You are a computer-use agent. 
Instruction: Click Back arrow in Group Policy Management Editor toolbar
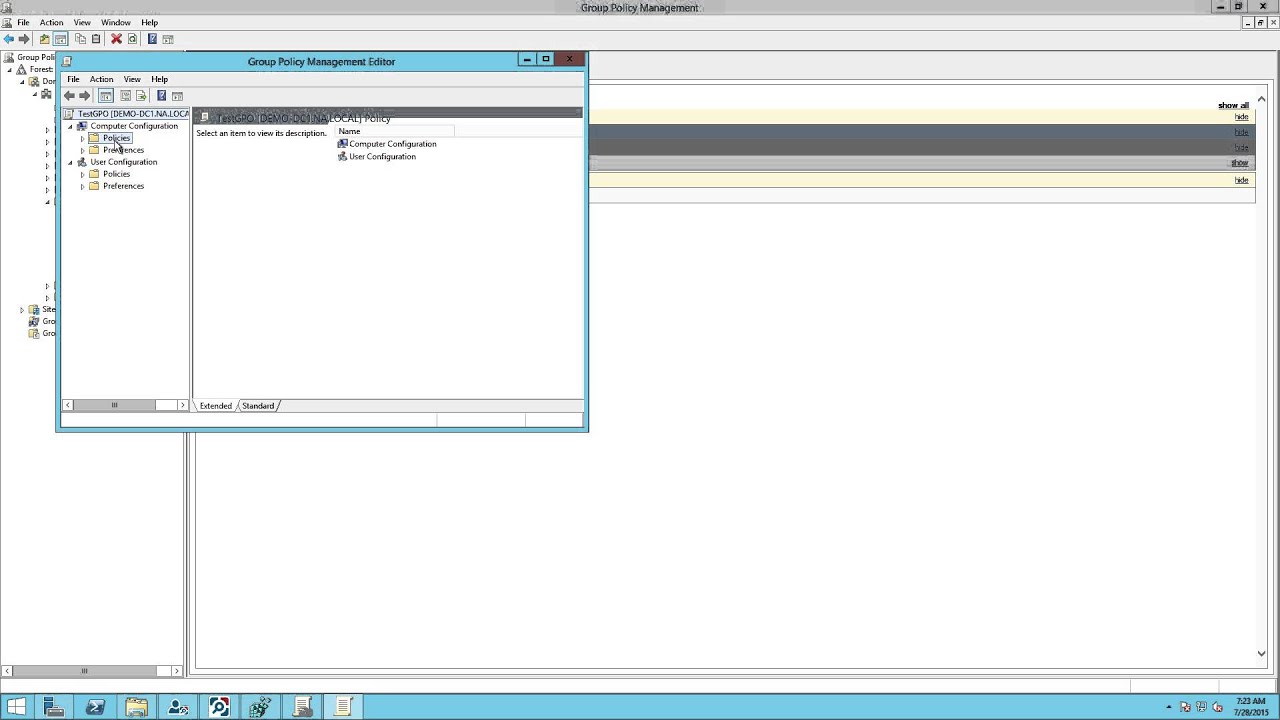[x=69, y=96]
